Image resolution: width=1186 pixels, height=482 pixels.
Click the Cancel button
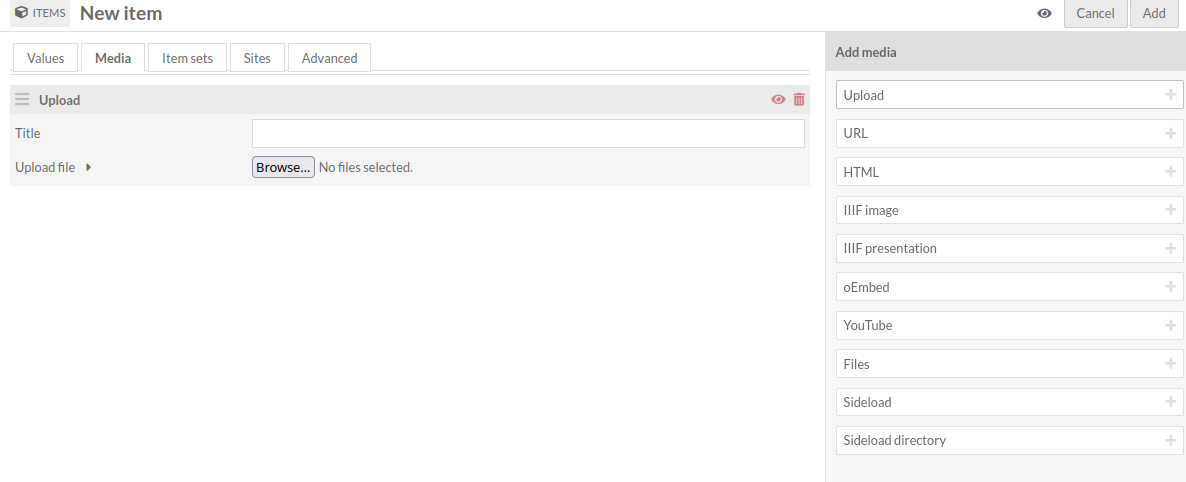tap(1095, 14)
